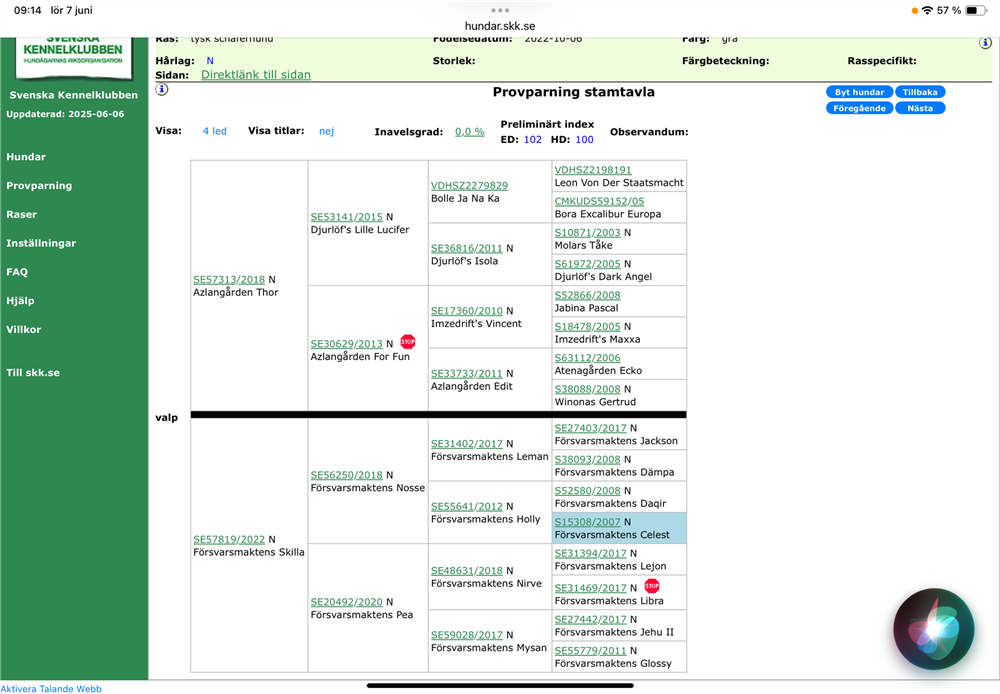Click the Hårlag N value
Image resolution: width=1000 pixels, height=694 pixels.
[210, 61]
